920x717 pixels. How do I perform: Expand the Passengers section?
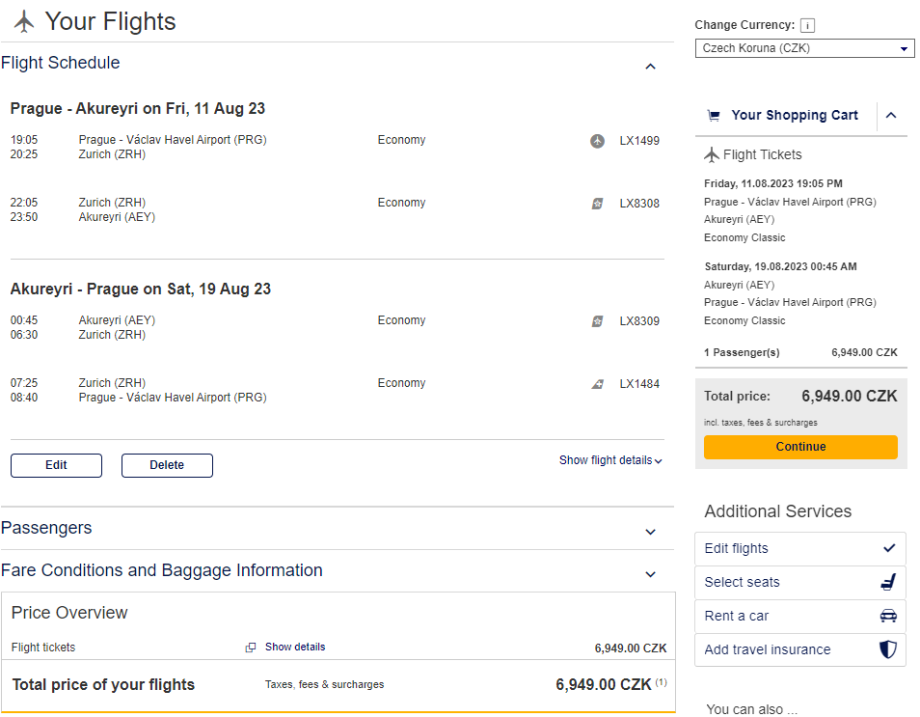650,532
